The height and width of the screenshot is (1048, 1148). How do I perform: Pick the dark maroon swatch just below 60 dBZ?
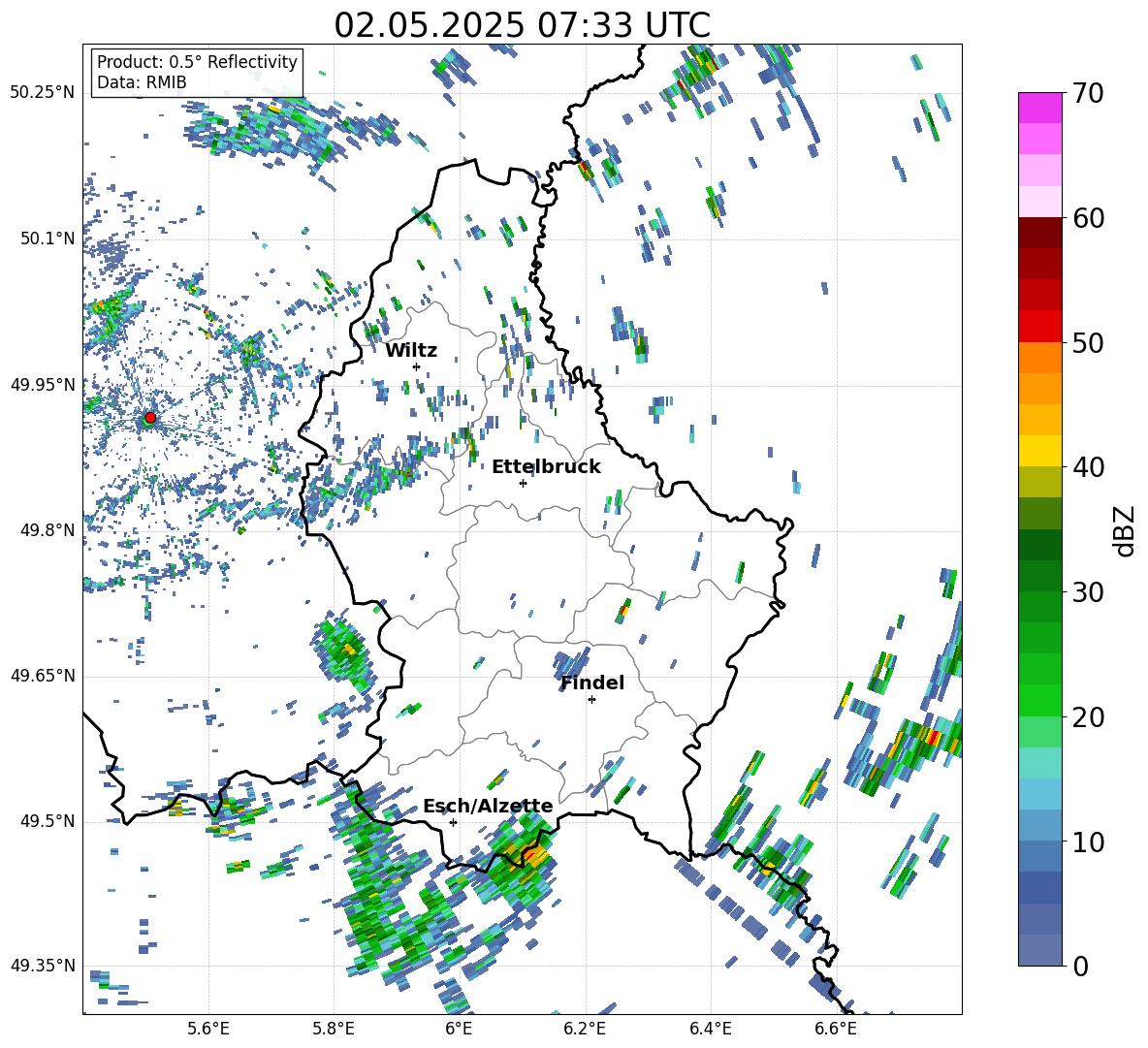[1039, 233]
